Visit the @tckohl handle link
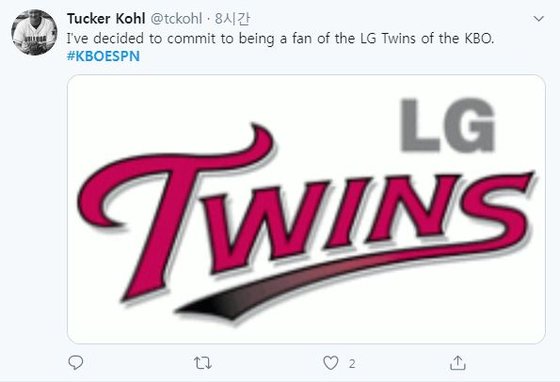This screenshot has width=560, height=382. (x=176, y=19)
